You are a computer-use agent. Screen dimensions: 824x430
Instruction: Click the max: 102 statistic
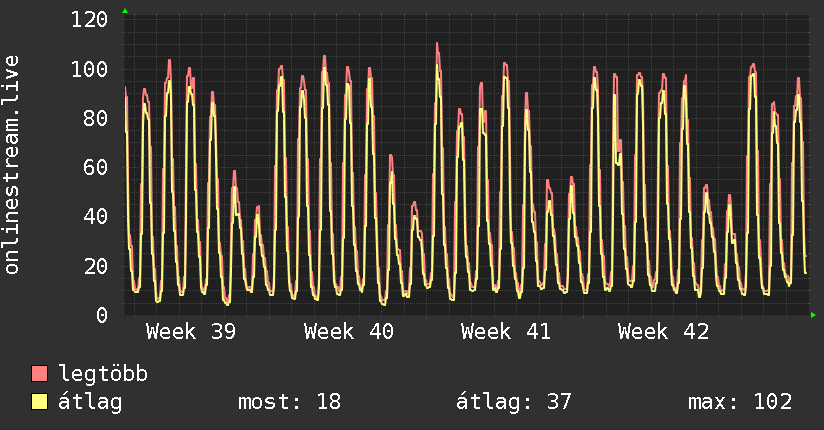[740, 402]
